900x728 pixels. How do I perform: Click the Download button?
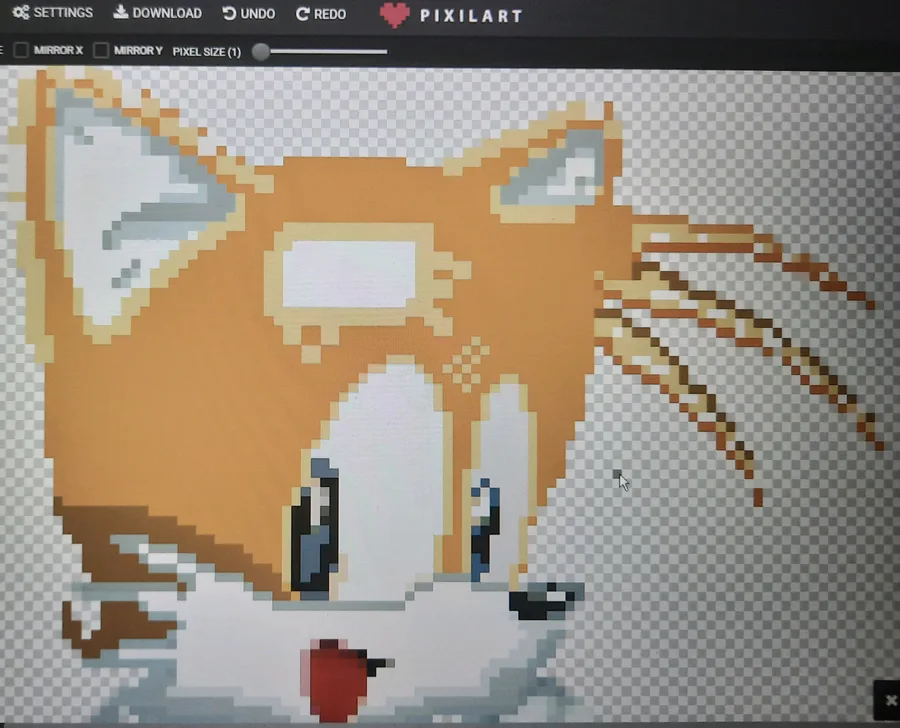tap(157, 13)
